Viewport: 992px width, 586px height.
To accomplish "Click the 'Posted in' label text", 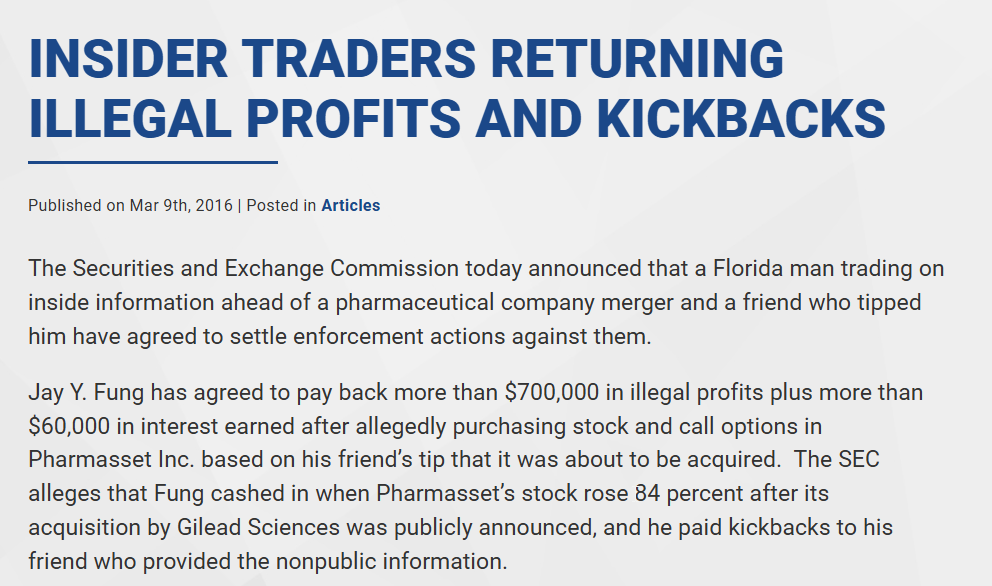I will 281,206.
